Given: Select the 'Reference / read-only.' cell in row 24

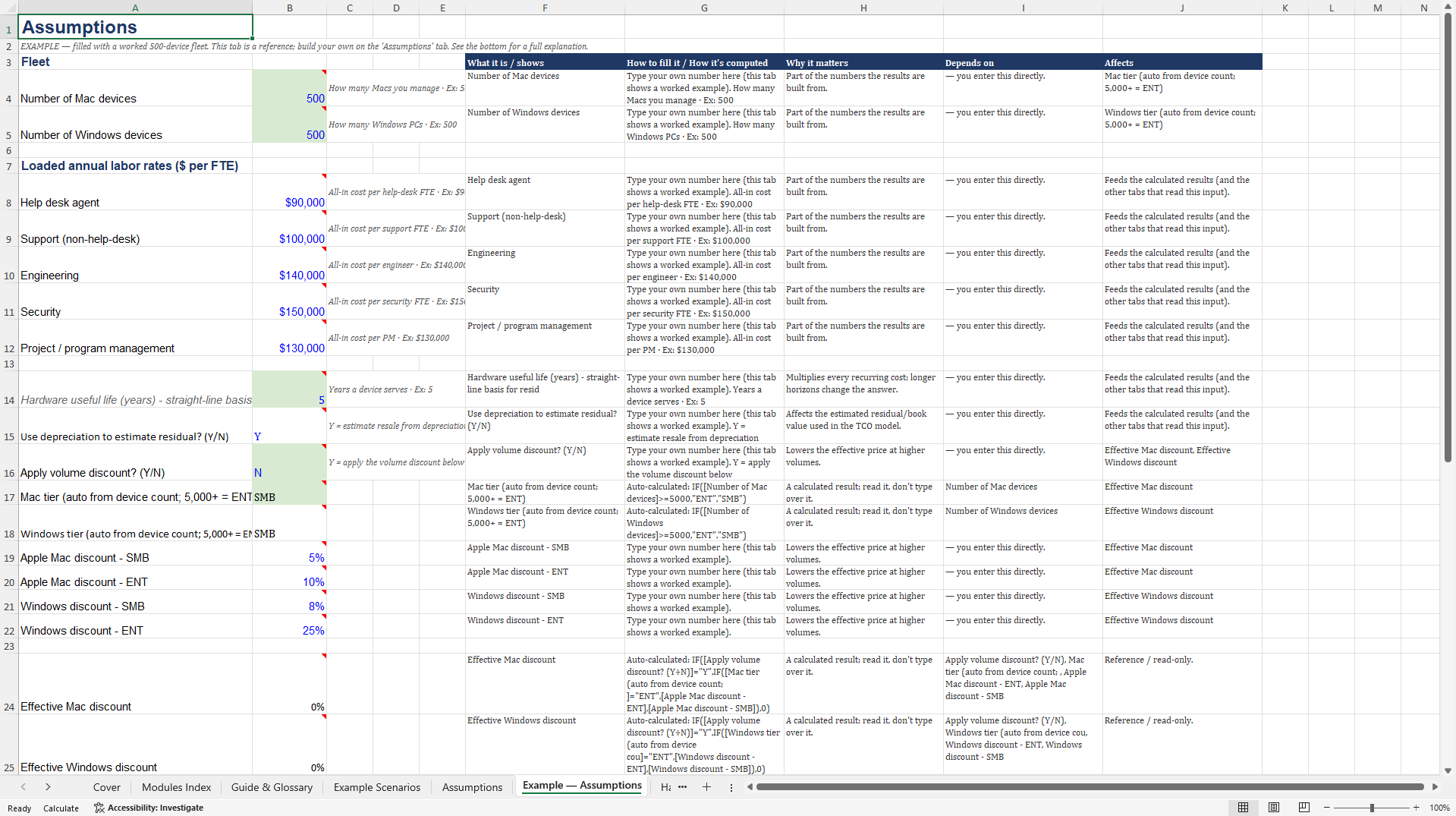Looking at the screenshot, I should 1182,684.
